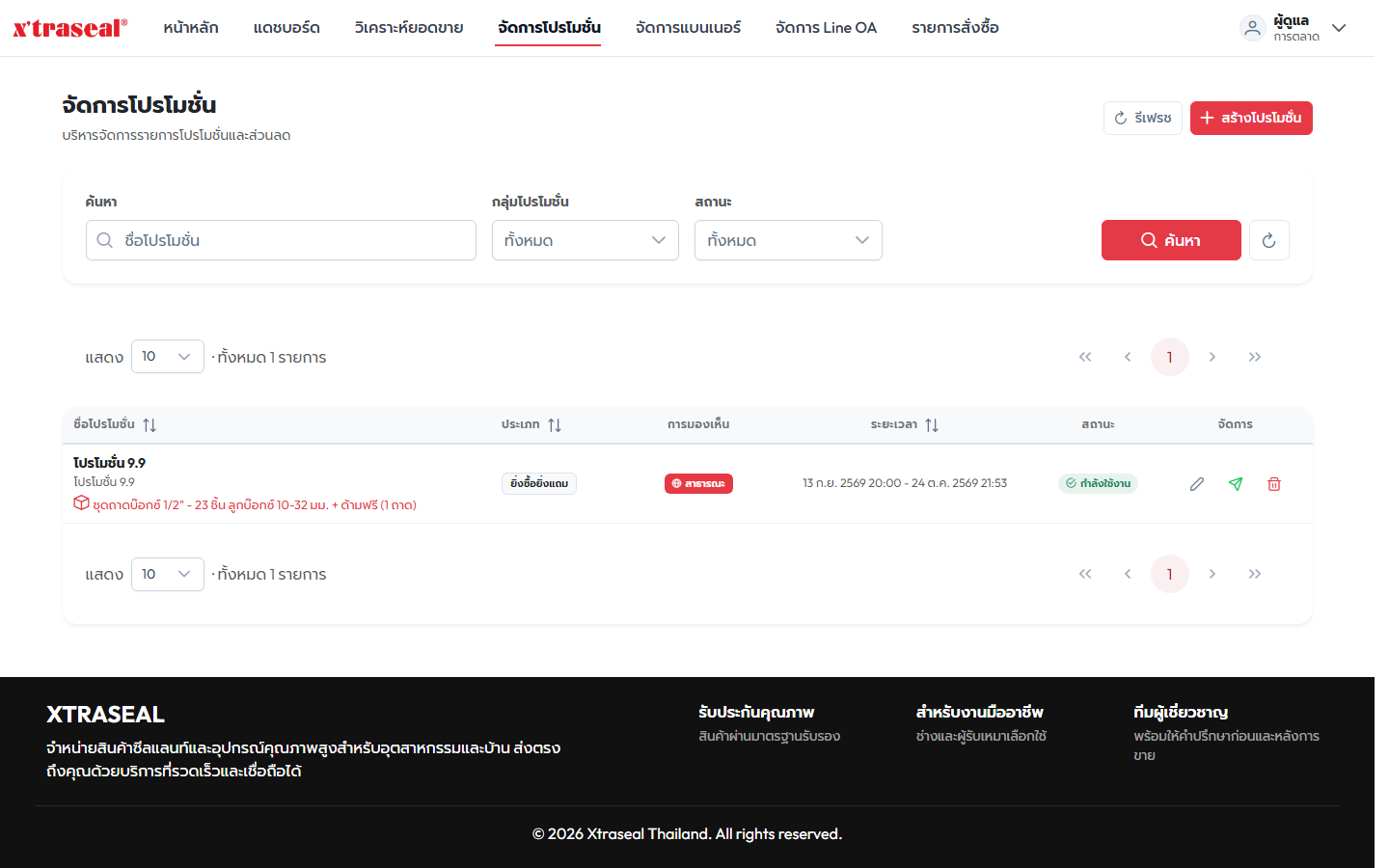Go to previous page in bottom pagination

pos(1128,574)
